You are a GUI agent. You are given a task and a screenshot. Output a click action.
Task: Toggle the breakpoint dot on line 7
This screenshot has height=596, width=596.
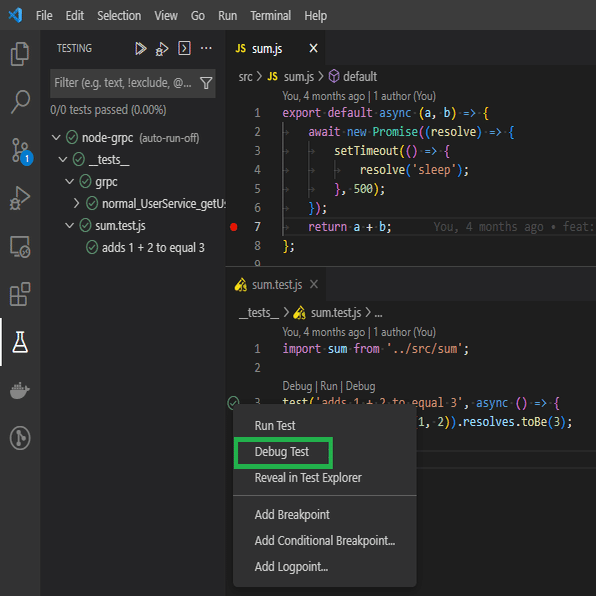click(x=234, y=227)
